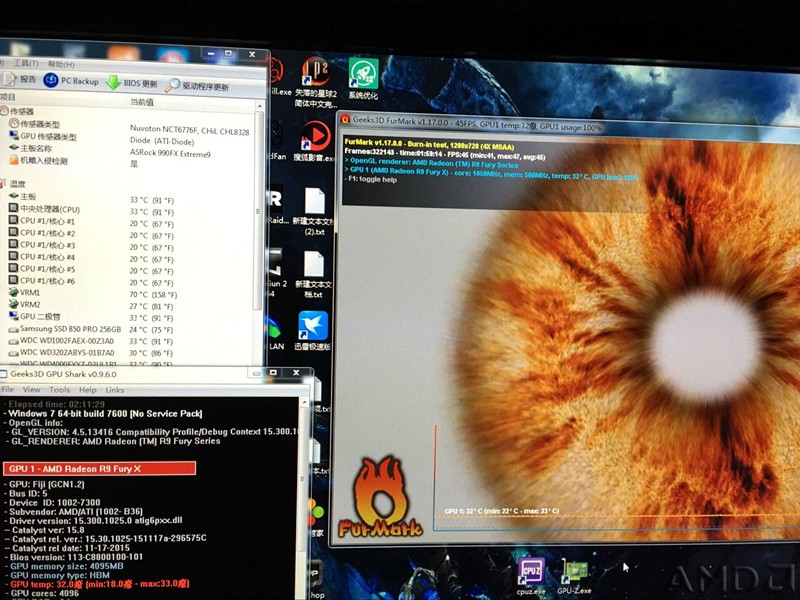This screenshot has height=600, width=800.
Task: Click the GPU memory type: HBM line
Action: point(60,575)
